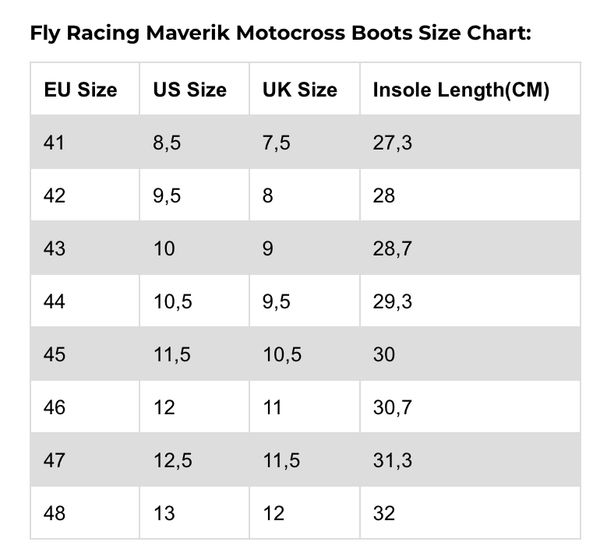Click the UK Size column header

[x=299, y=90]
